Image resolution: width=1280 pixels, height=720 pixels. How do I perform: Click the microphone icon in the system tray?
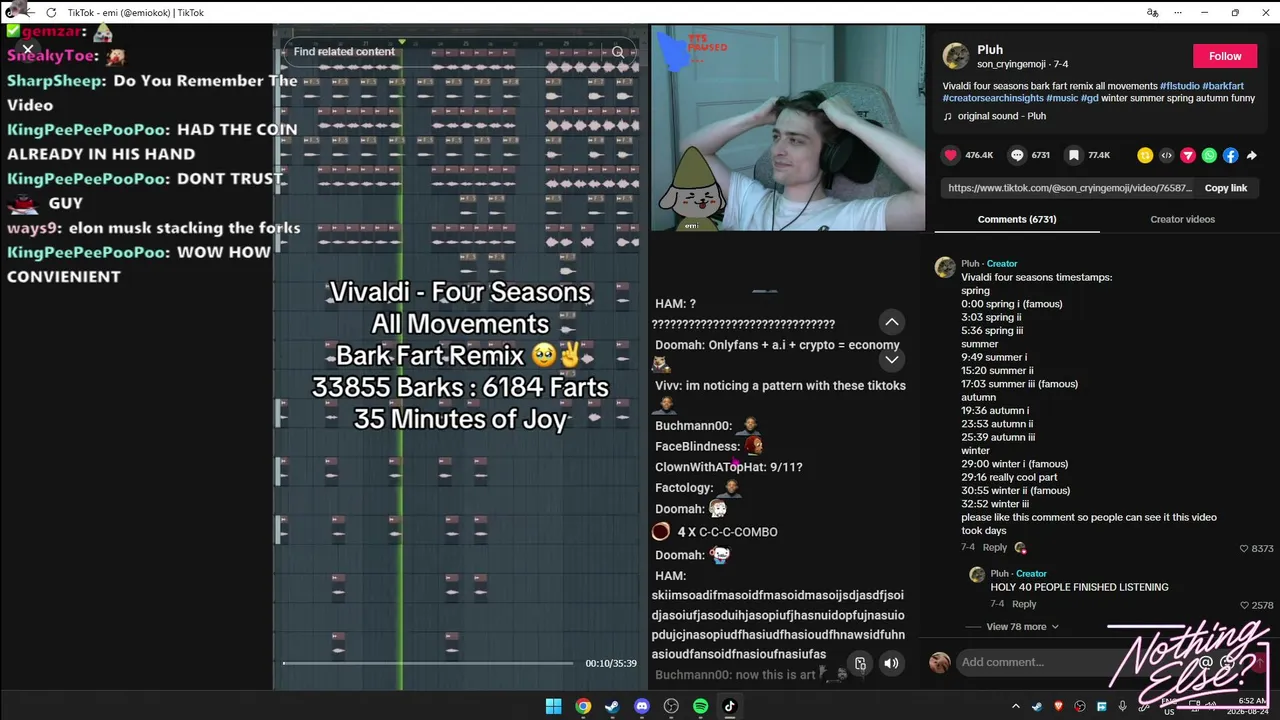tap(1123, 706)
